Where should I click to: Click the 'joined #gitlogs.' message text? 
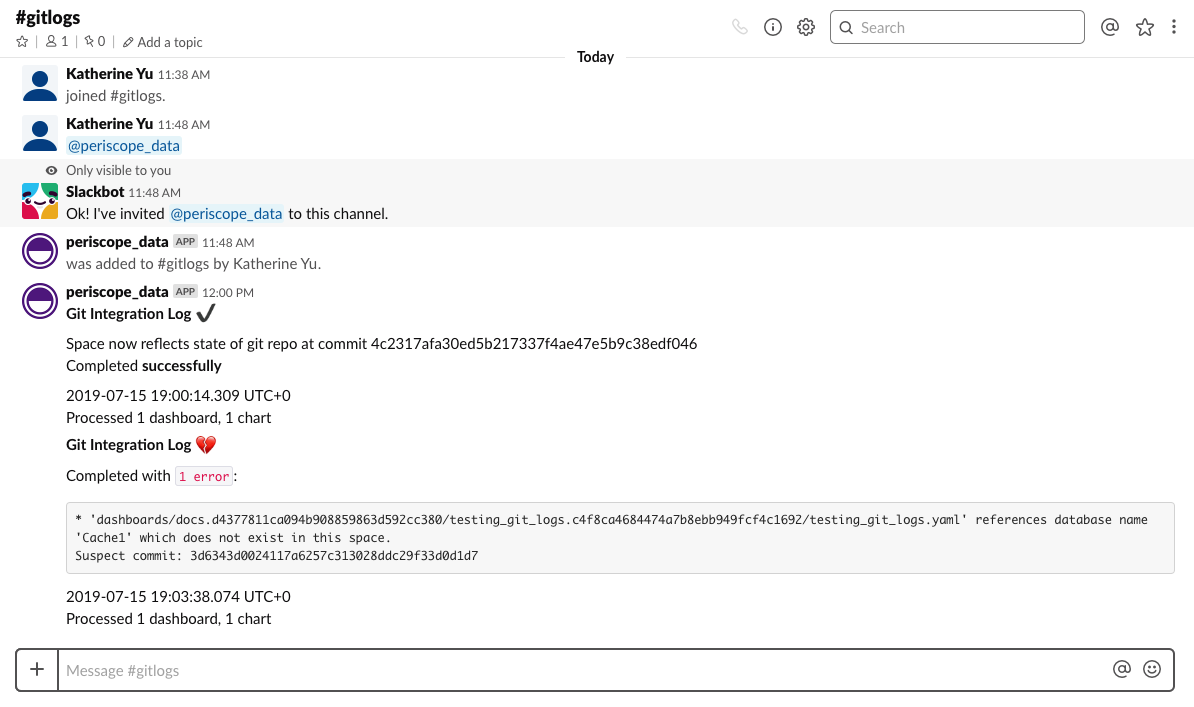(116, 96)
